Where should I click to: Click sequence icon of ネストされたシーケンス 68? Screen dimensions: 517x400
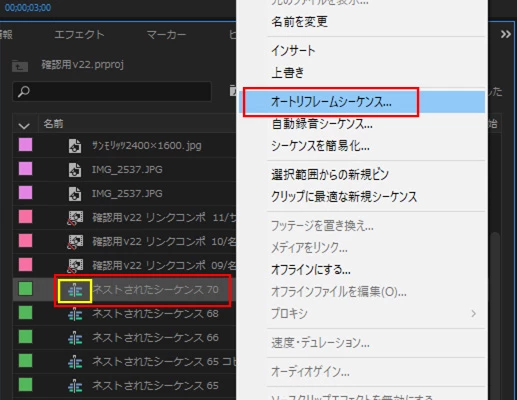(75, 314)
